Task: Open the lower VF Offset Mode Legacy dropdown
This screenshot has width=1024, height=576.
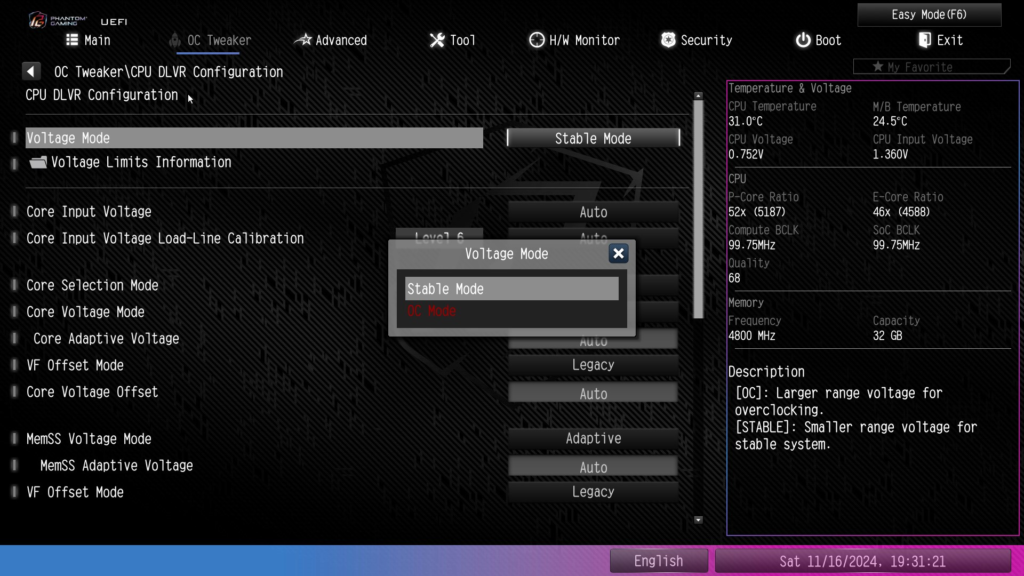Action: coord(593,492)
